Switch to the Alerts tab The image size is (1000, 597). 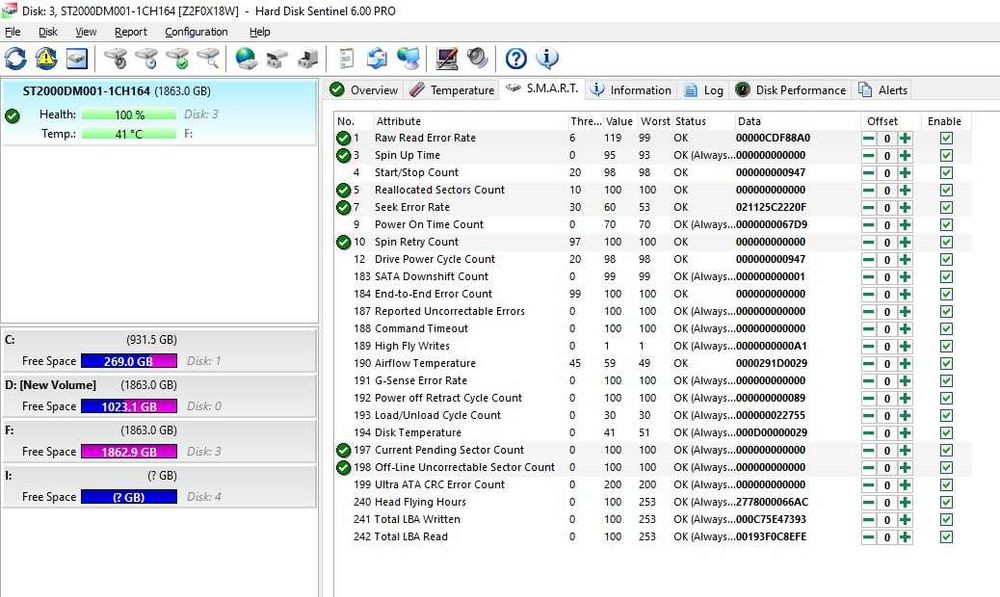click(883, 90)
